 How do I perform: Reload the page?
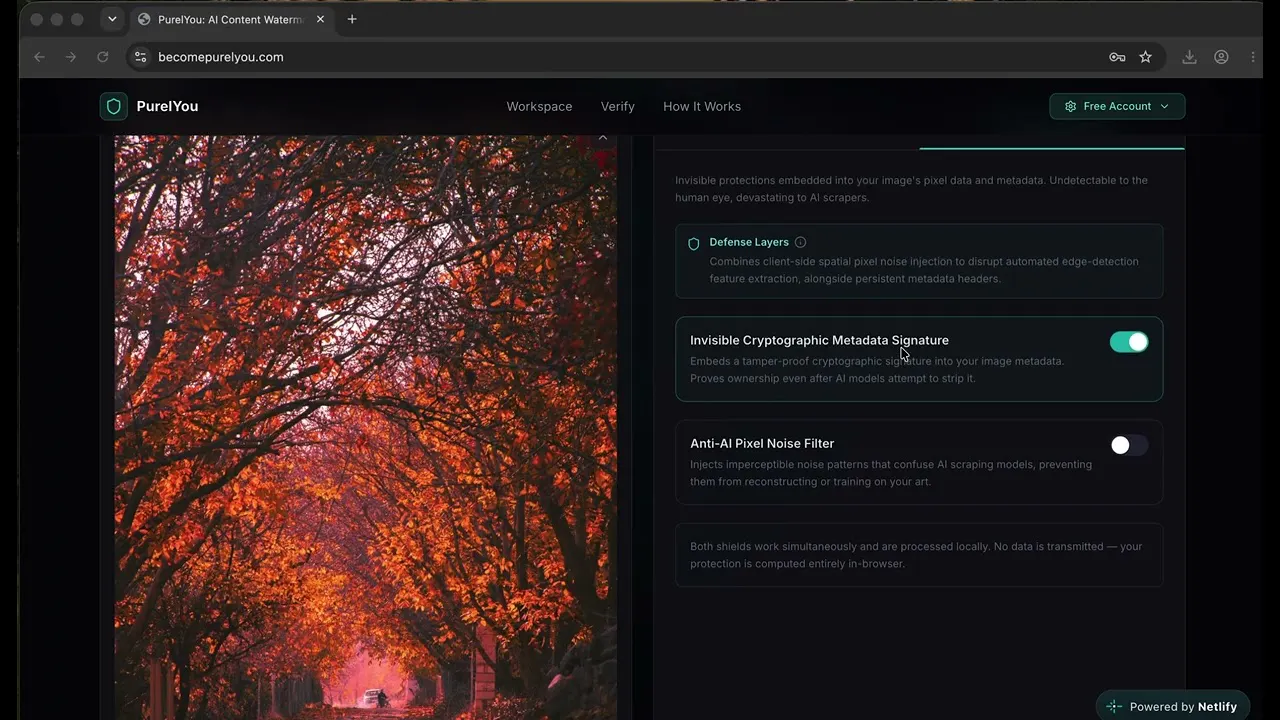102,57
